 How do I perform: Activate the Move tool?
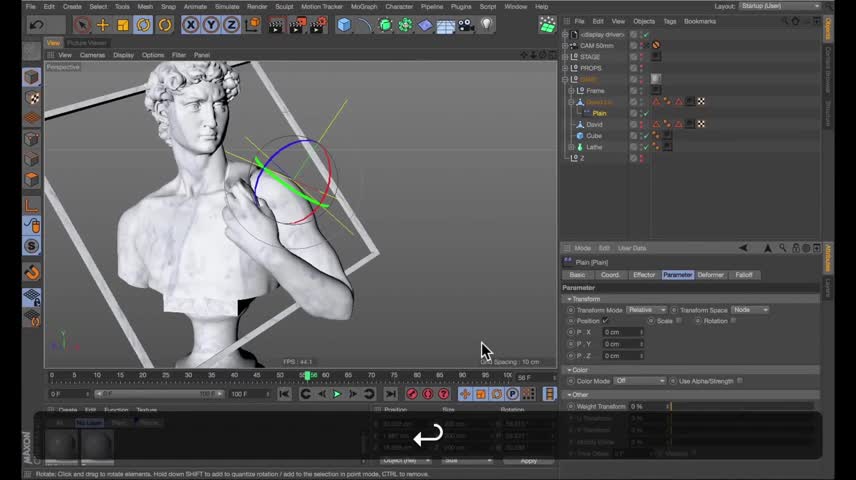coord(103,25)
